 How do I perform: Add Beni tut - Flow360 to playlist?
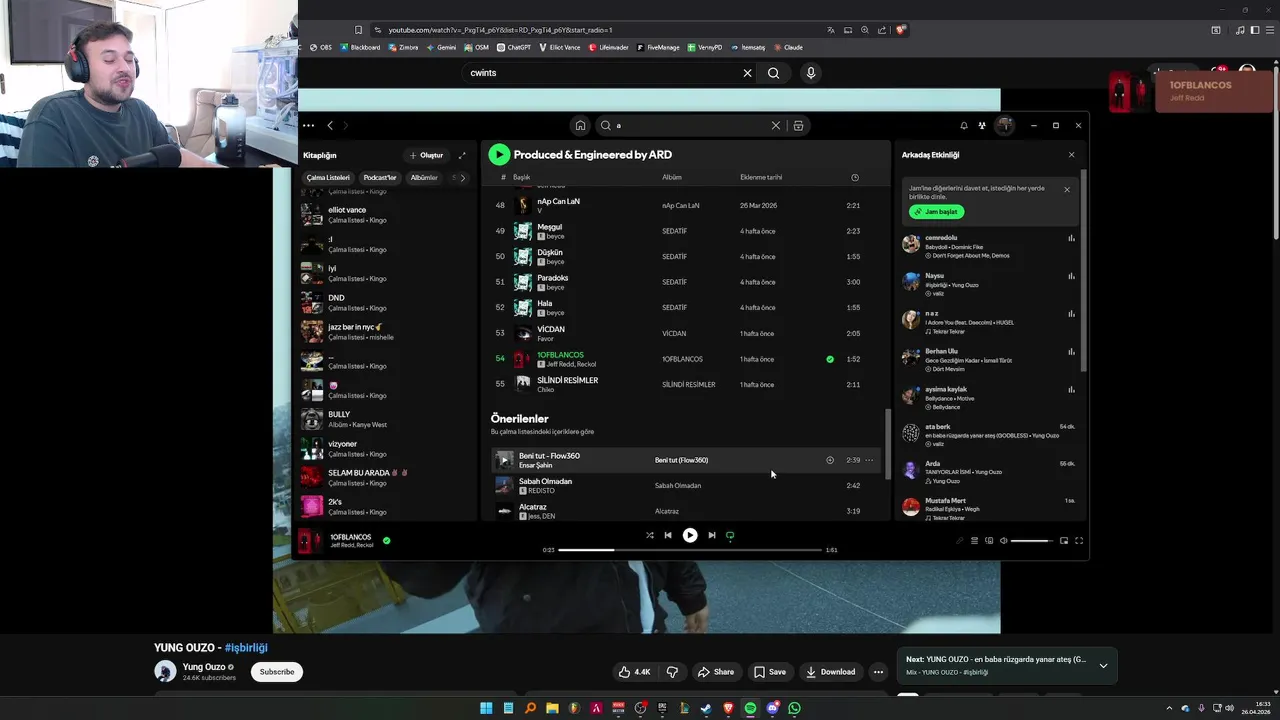pos(830,460)
